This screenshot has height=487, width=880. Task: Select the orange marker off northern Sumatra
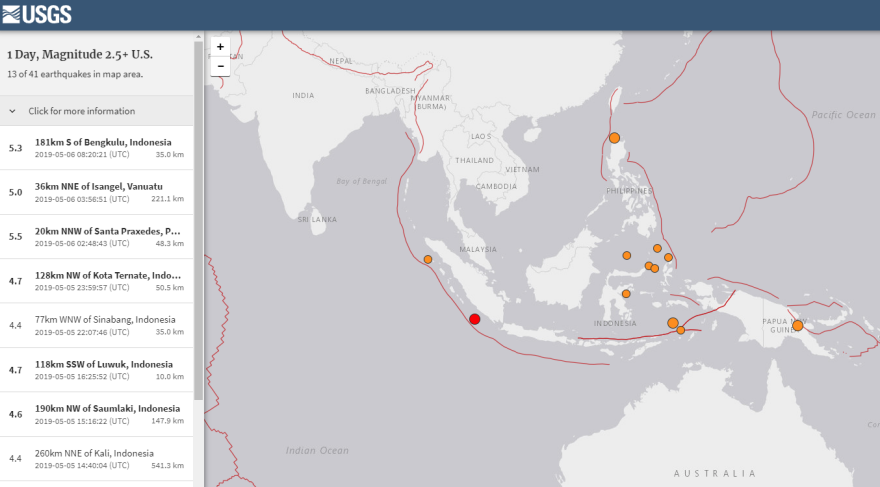click(x=428, y=260)
